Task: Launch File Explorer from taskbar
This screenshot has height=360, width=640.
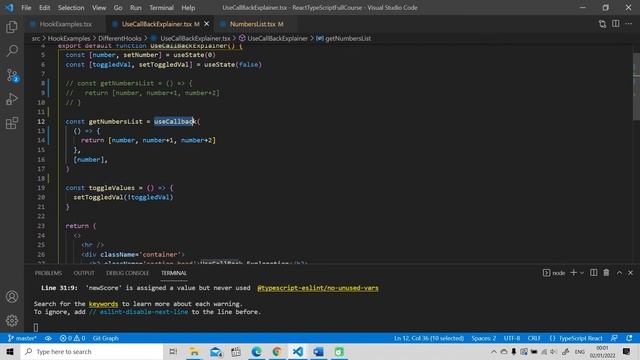Action: [x=194, y=351]
